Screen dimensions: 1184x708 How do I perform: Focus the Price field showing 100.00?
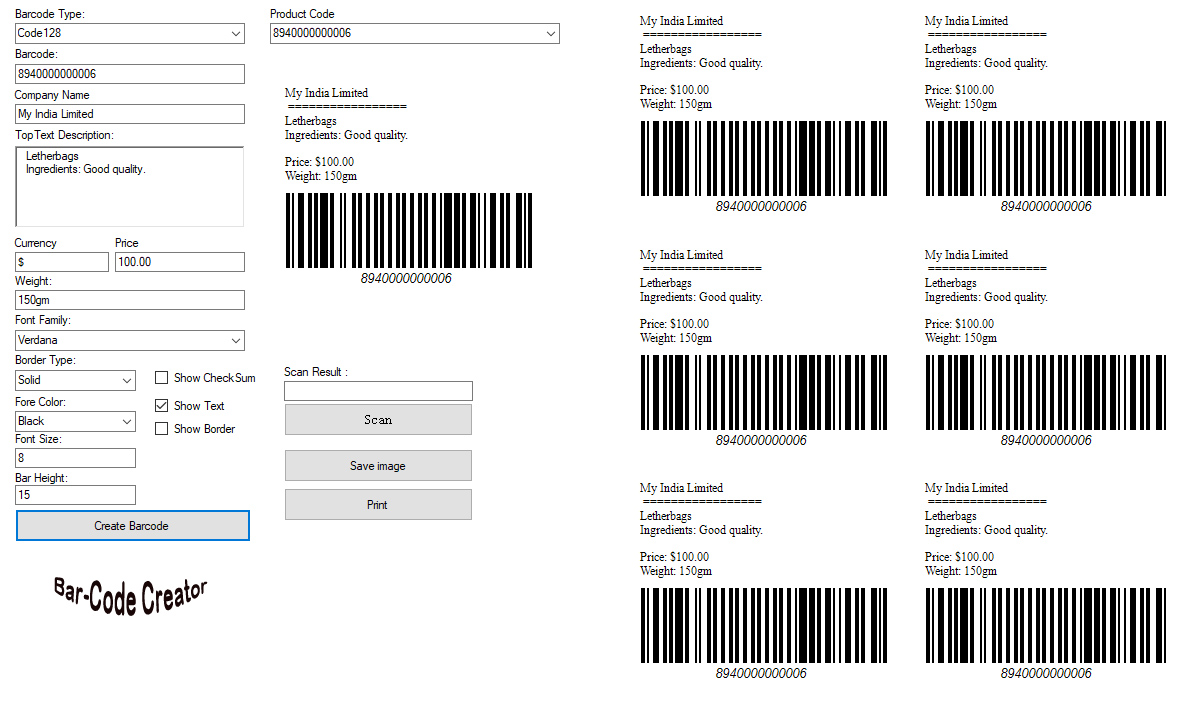tap(180, 262)
